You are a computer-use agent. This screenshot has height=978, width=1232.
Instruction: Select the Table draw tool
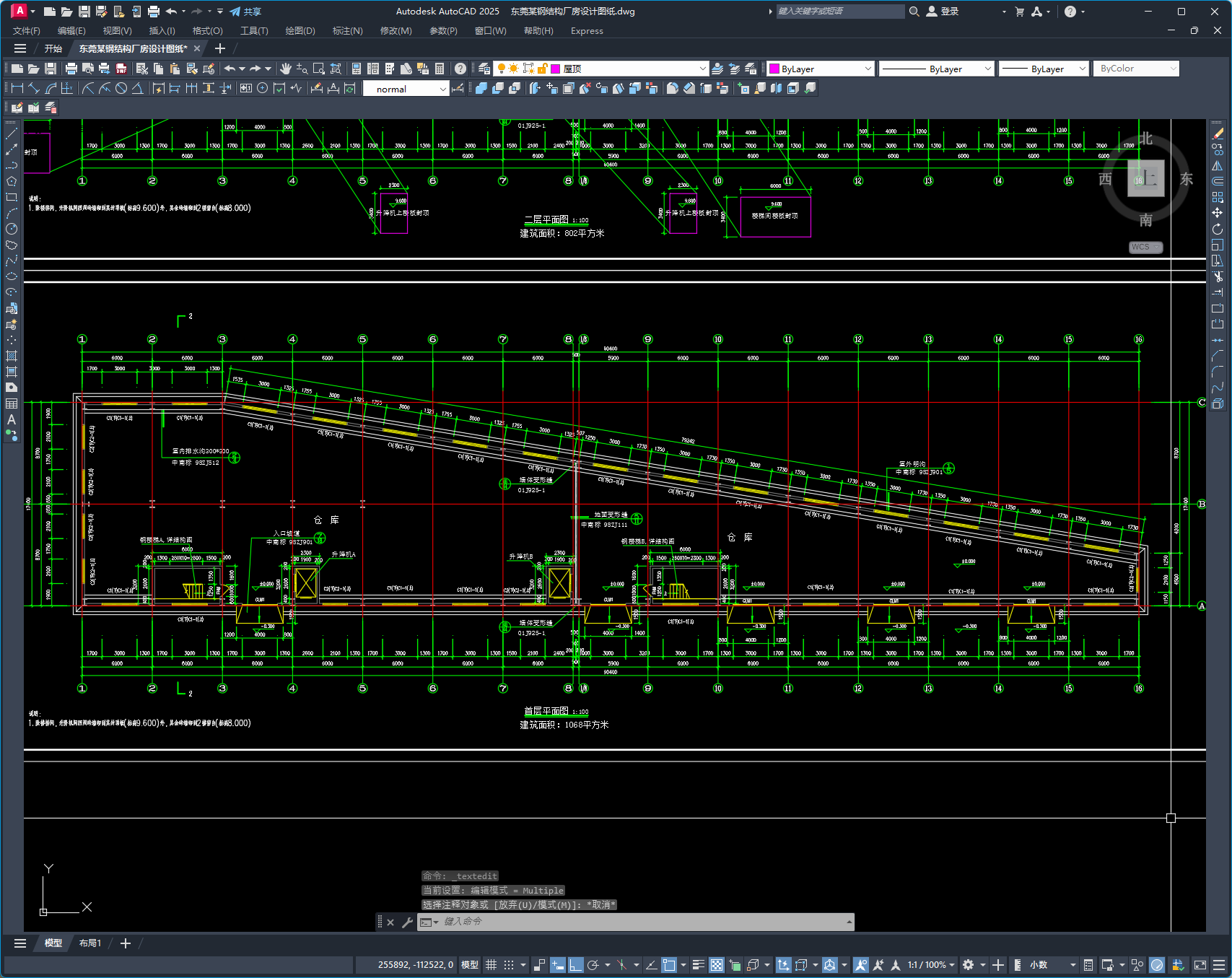(12, 403)
